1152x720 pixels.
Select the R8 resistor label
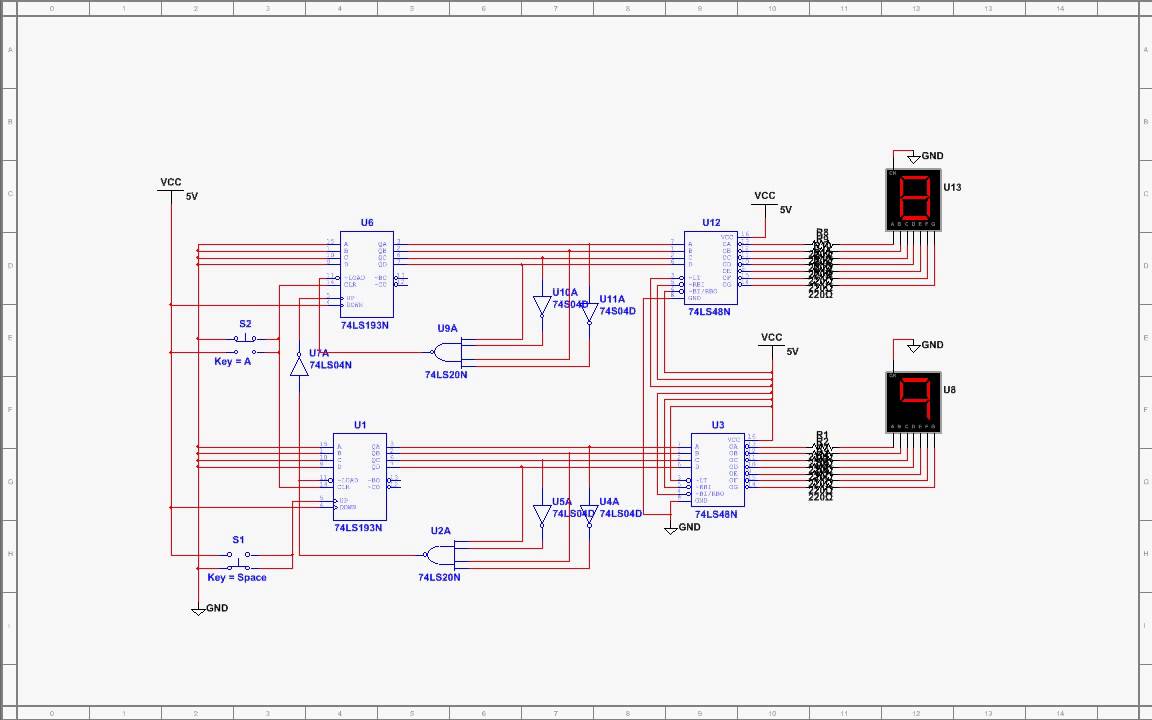pos(822,232)
